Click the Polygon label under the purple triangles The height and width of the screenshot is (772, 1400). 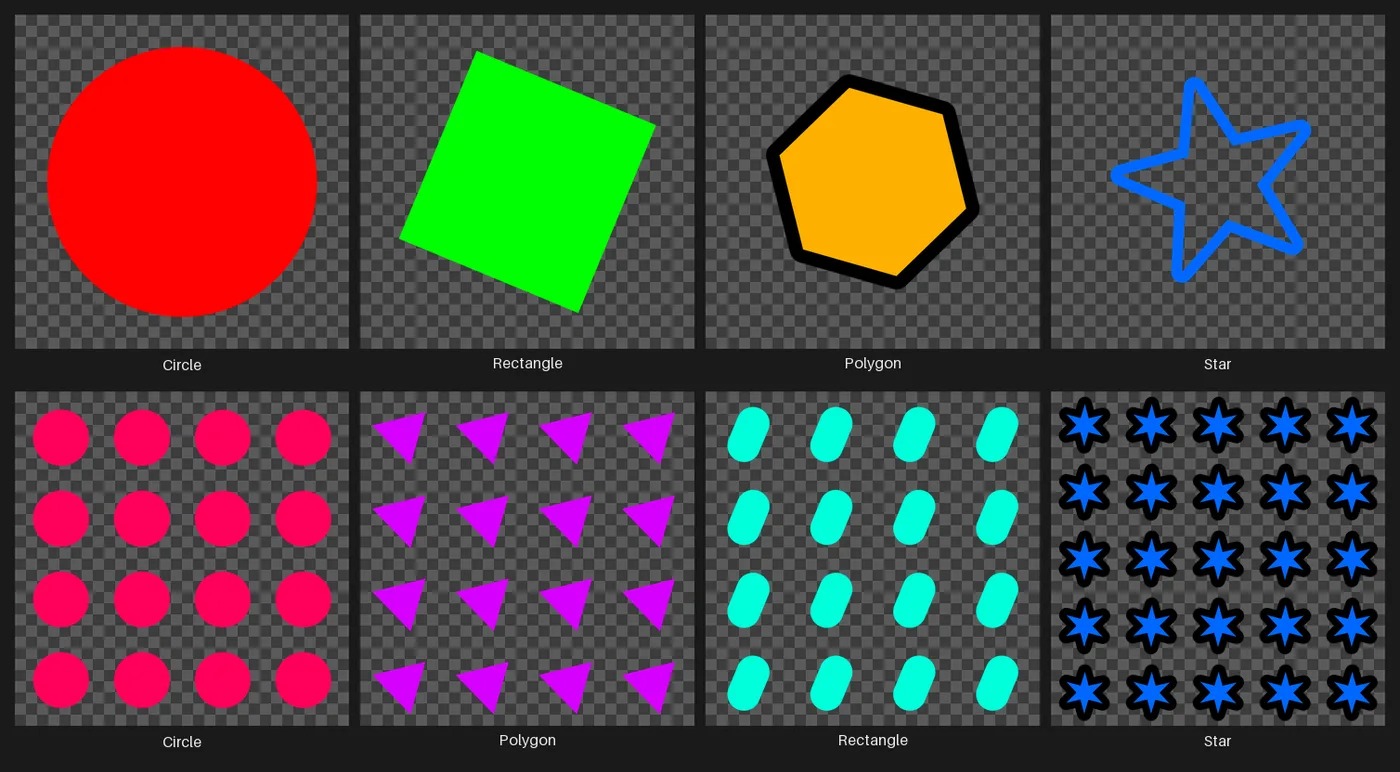pos(527,741)
